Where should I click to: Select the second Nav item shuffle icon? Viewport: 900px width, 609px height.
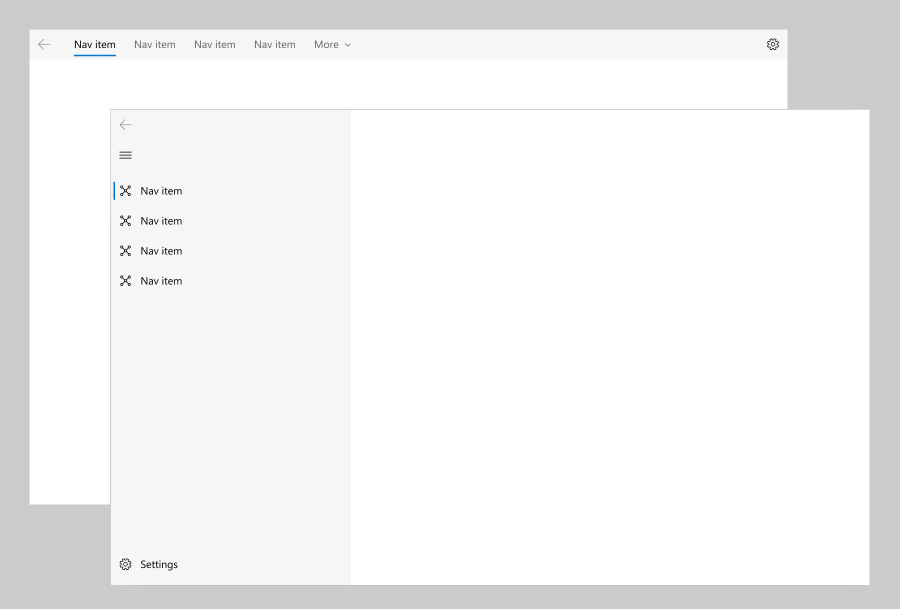[126, 220]
